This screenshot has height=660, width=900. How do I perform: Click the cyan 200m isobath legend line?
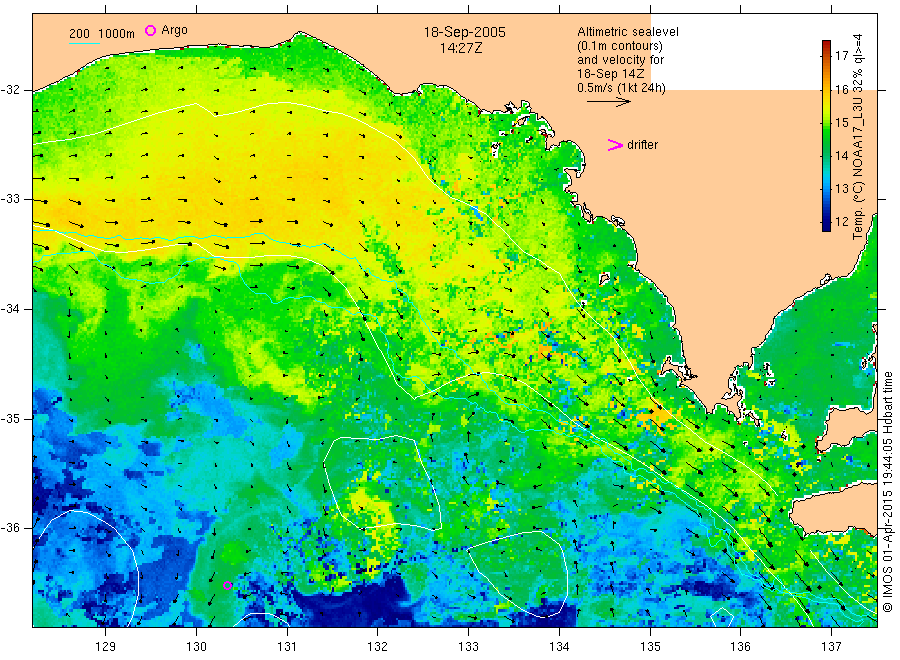point(84,42)
